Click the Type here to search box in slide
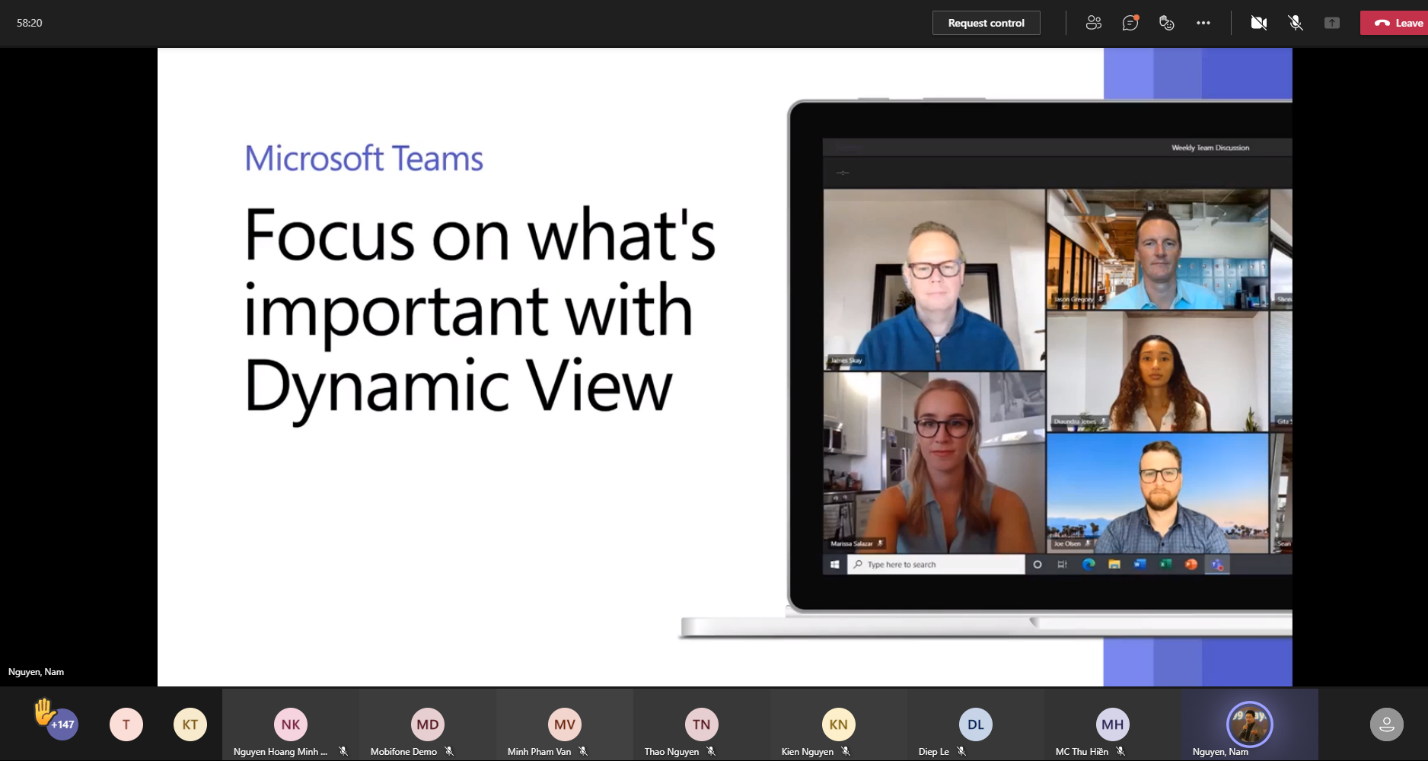 pos(936,564)
